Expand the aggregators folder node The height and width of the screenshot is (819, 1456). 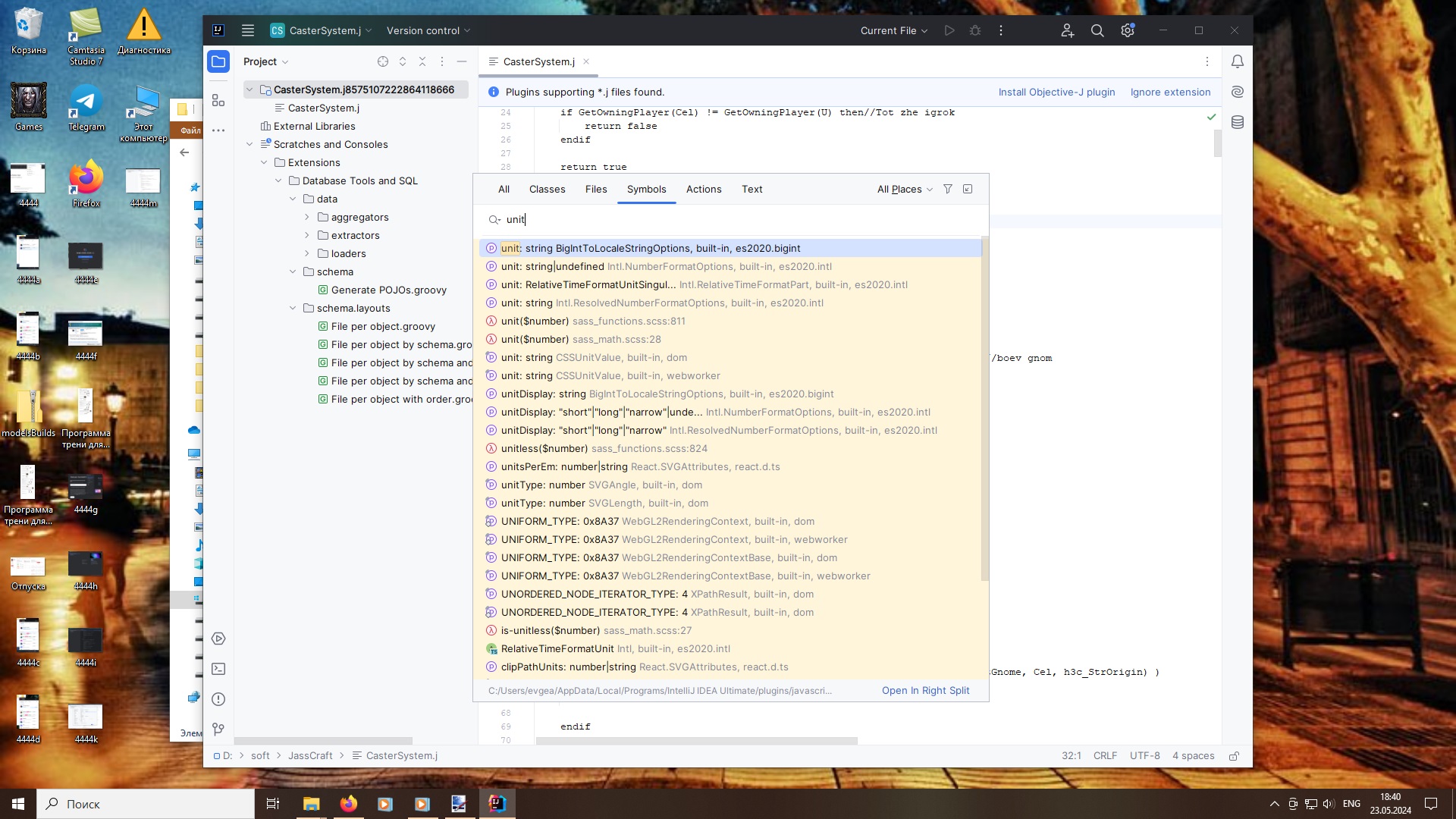[x=307, y=217]
